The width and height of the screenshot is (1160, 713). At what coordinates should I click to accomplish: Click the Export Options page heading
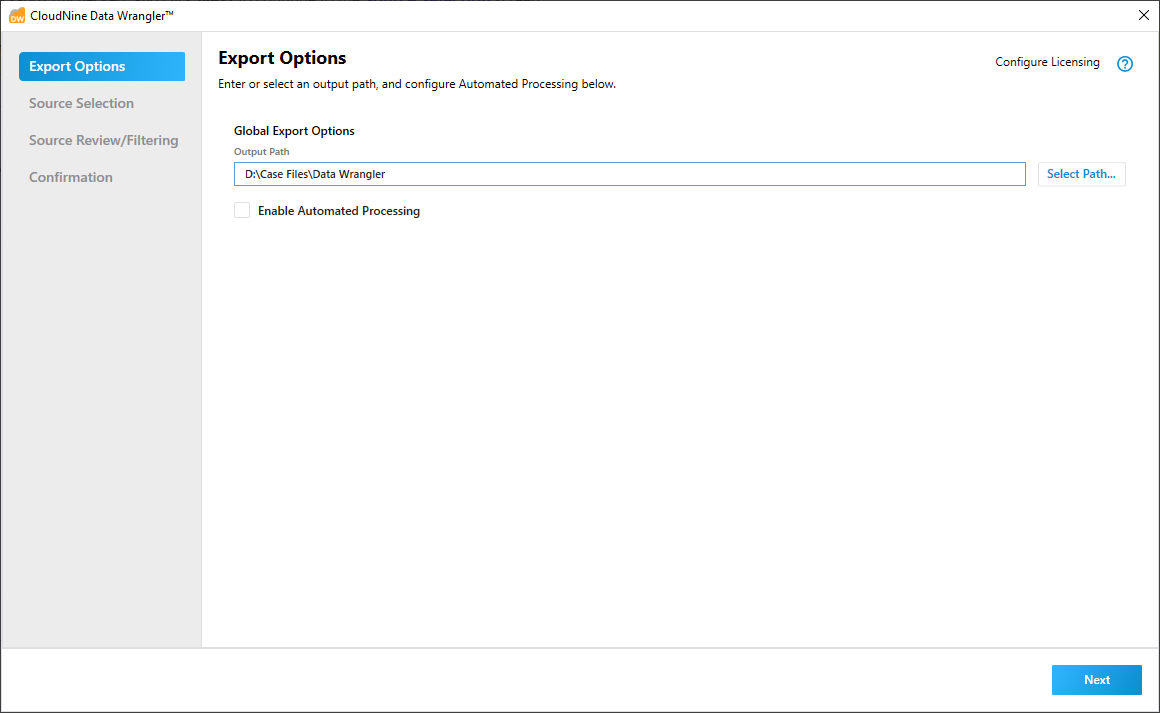pyautogui.click(x=282, y=58)
